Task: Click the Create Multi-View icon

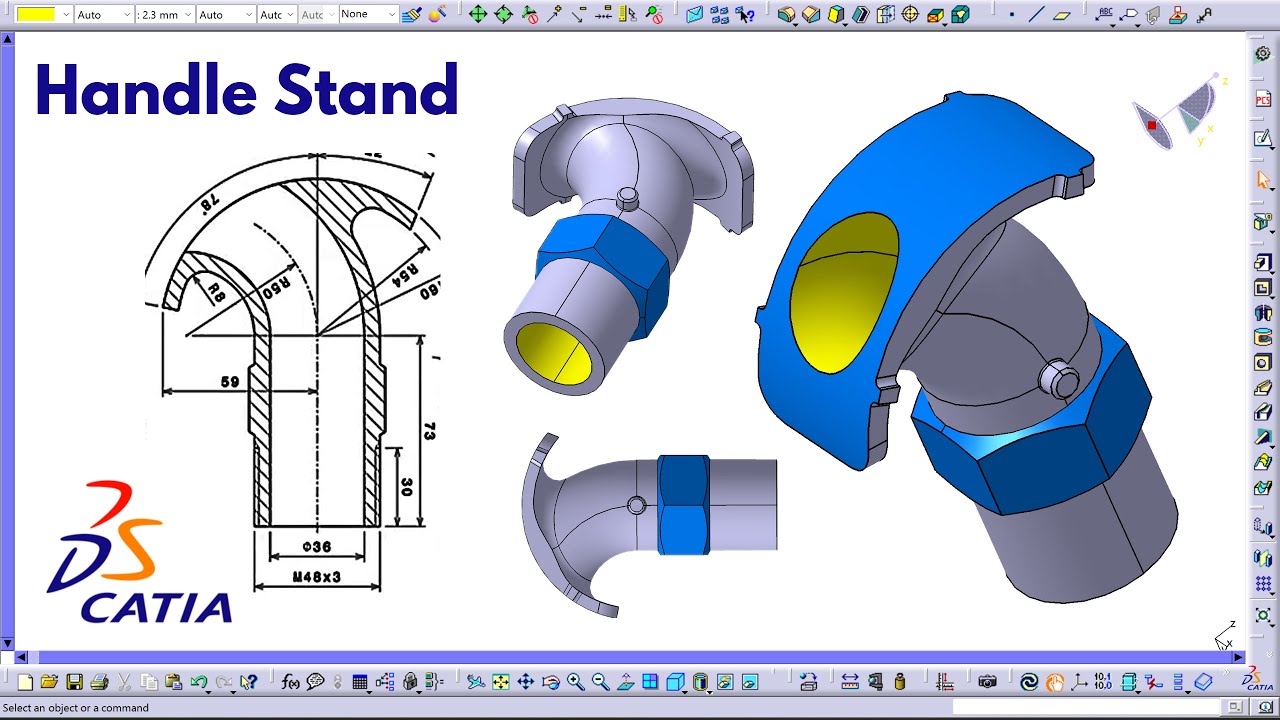Action: [x=650, y=682]
